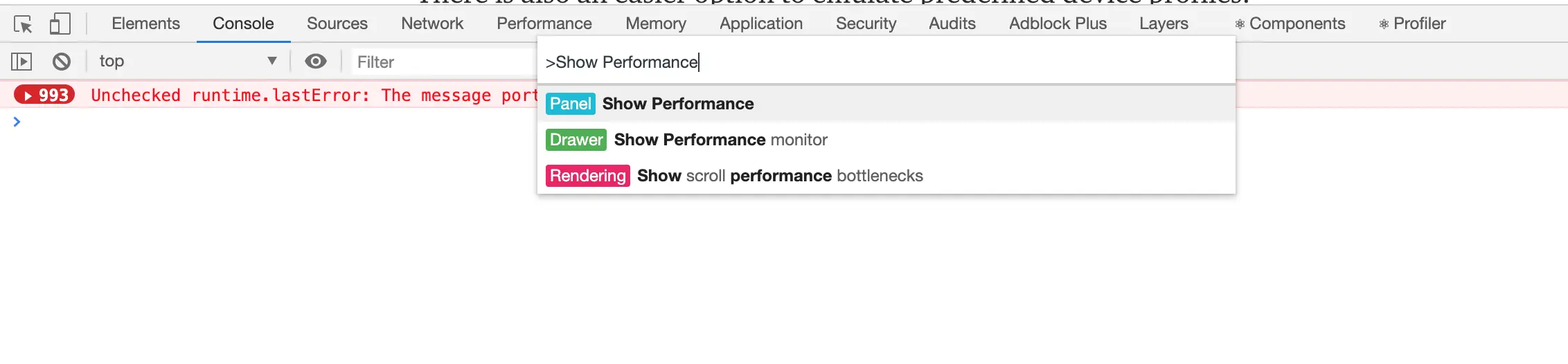This screenshot has width=1568, height=364.
Task: Expand the 993 error message group
Action: [45, 95]
